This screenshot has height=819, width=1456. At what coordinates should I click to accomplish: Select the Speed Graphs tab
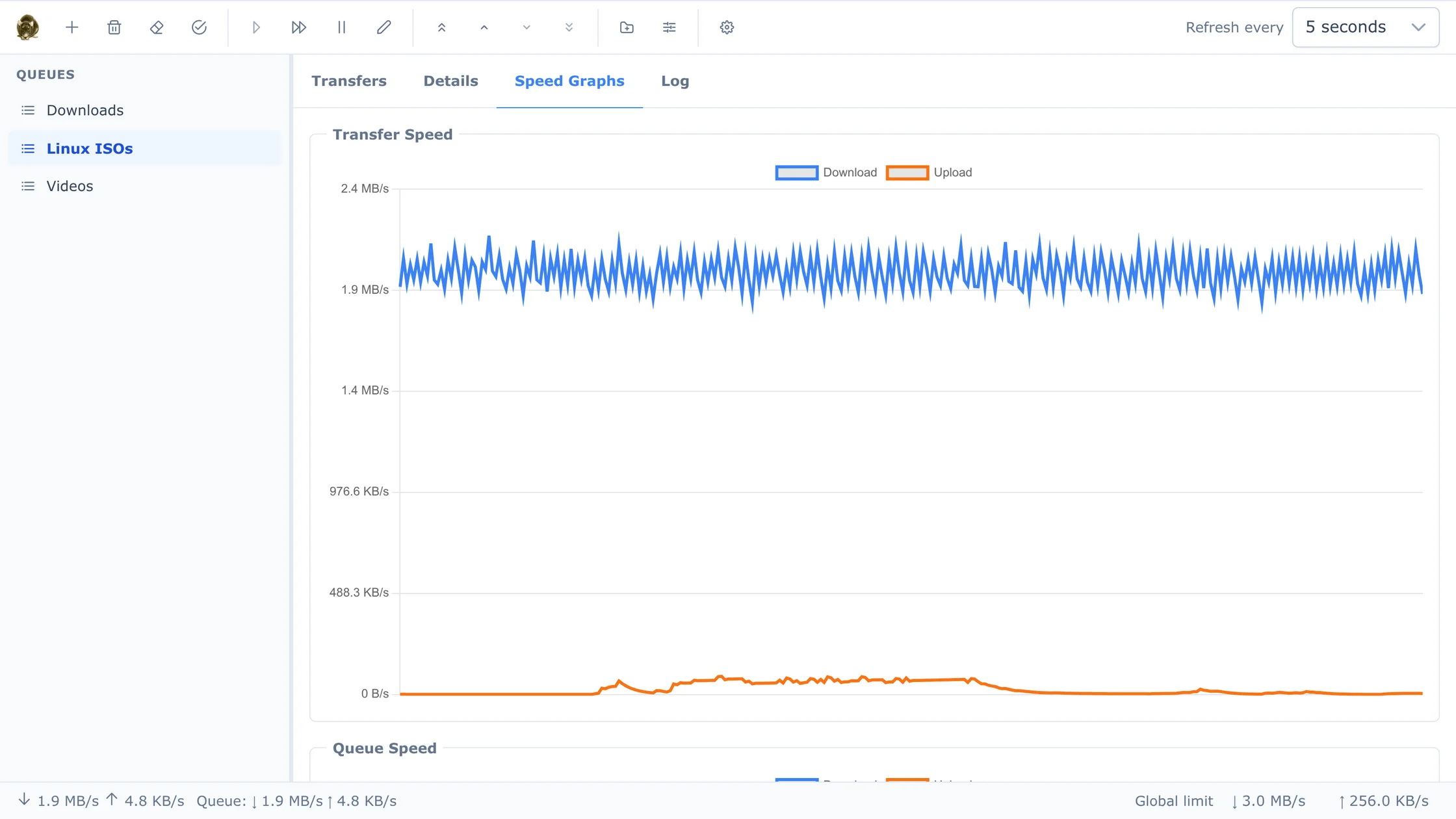coord(569,81)
